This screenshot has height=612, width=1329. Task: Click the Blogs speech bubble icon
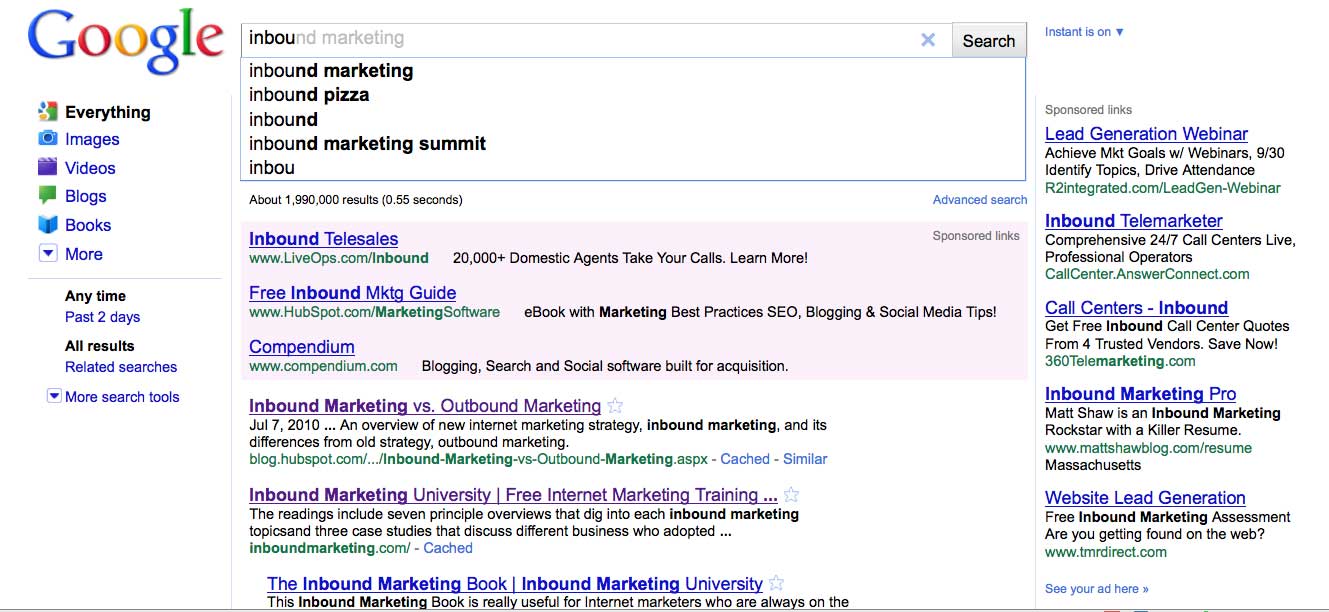tap(47, 195)
